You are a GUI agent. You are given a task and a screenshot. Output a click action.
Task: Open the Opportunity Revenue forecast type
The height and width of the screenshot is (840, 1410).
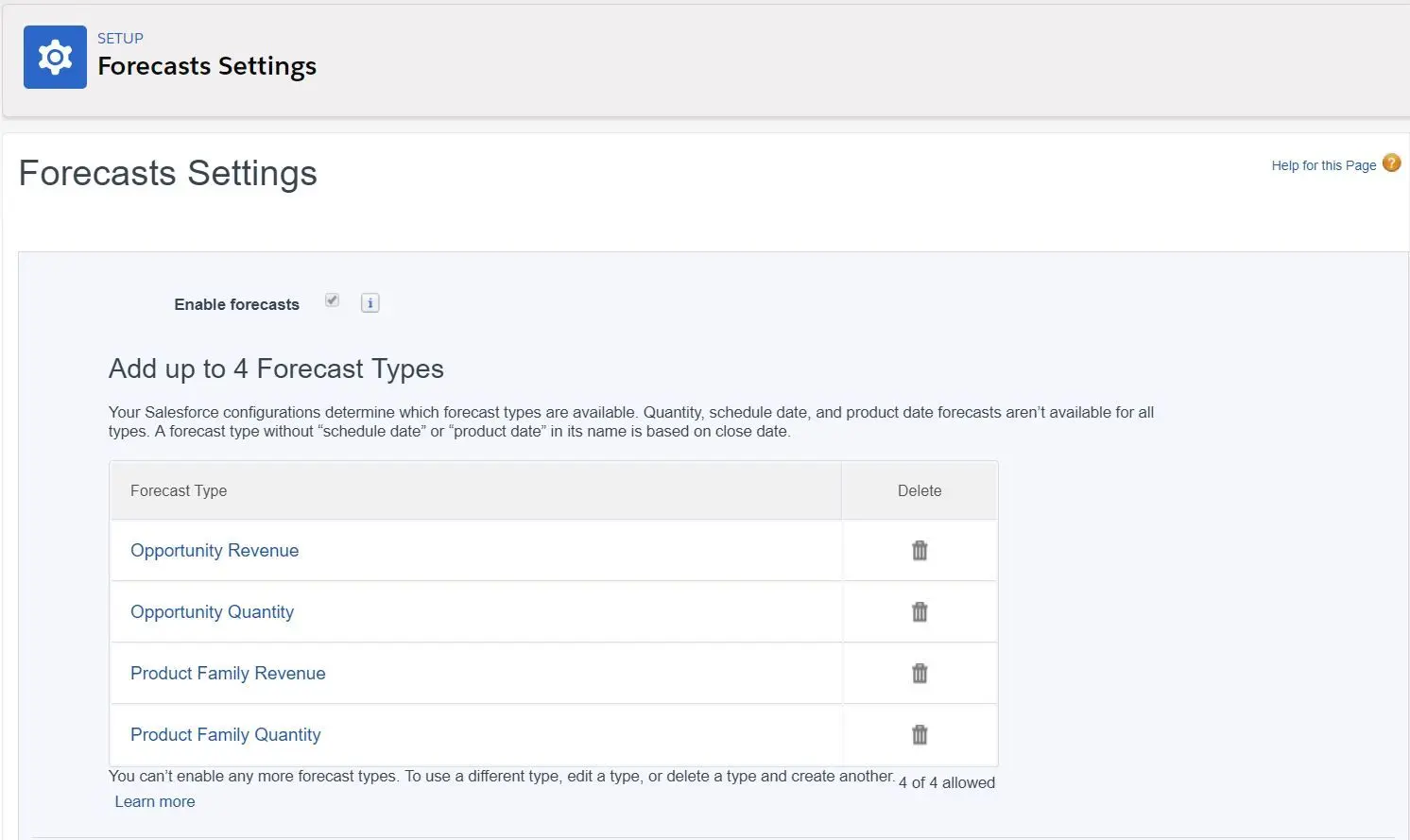tap(215, 551)
